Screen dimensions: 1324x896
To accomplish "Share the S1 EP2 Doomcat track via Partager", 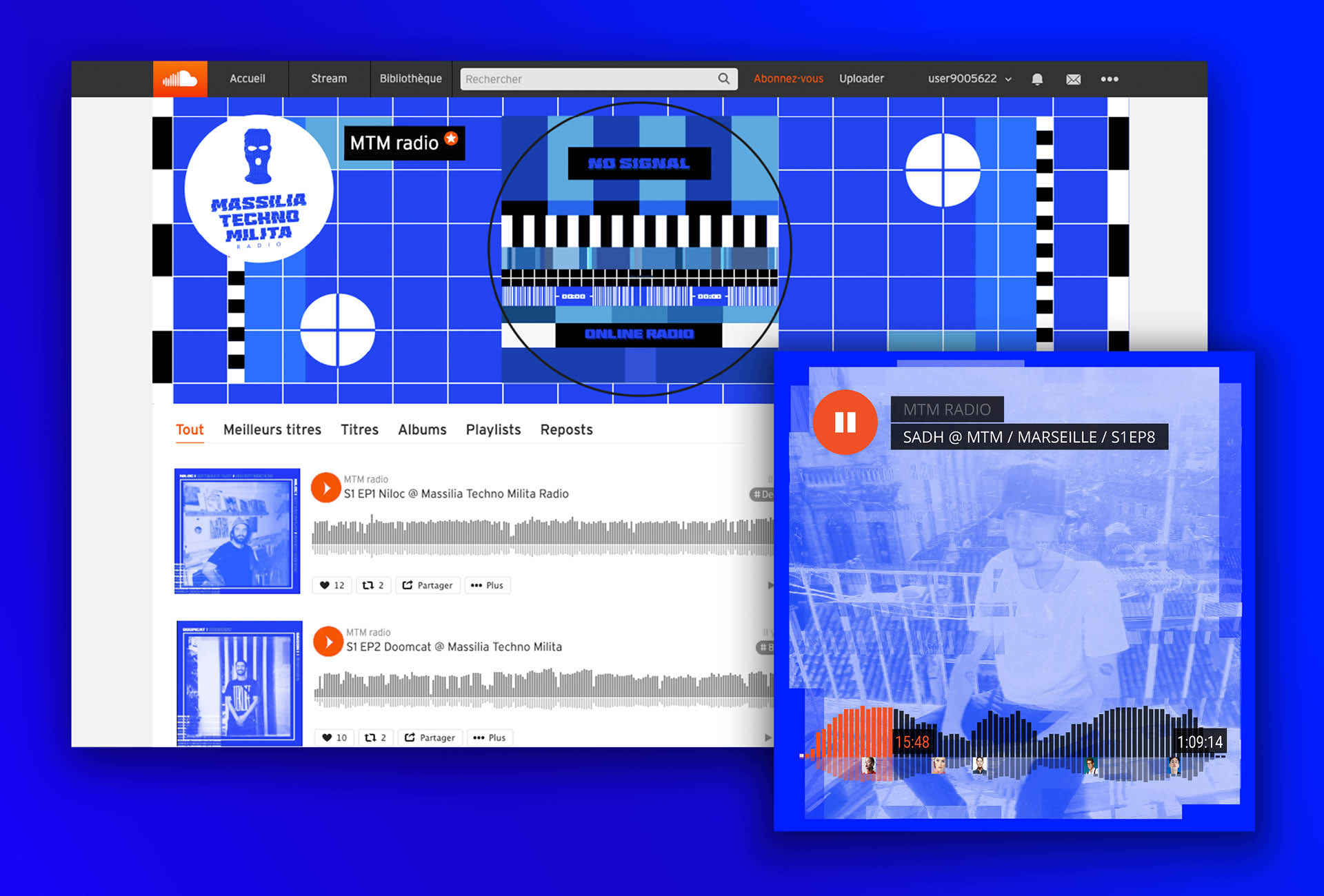I will 430,737.
